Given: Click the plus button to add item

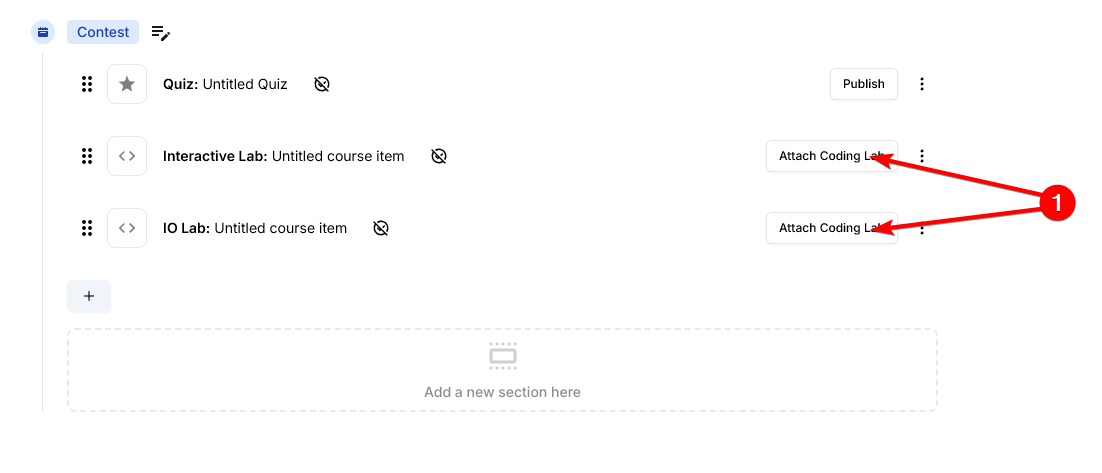Looking at the screenshot, I should pyautogui.click(x=89, y=296).
